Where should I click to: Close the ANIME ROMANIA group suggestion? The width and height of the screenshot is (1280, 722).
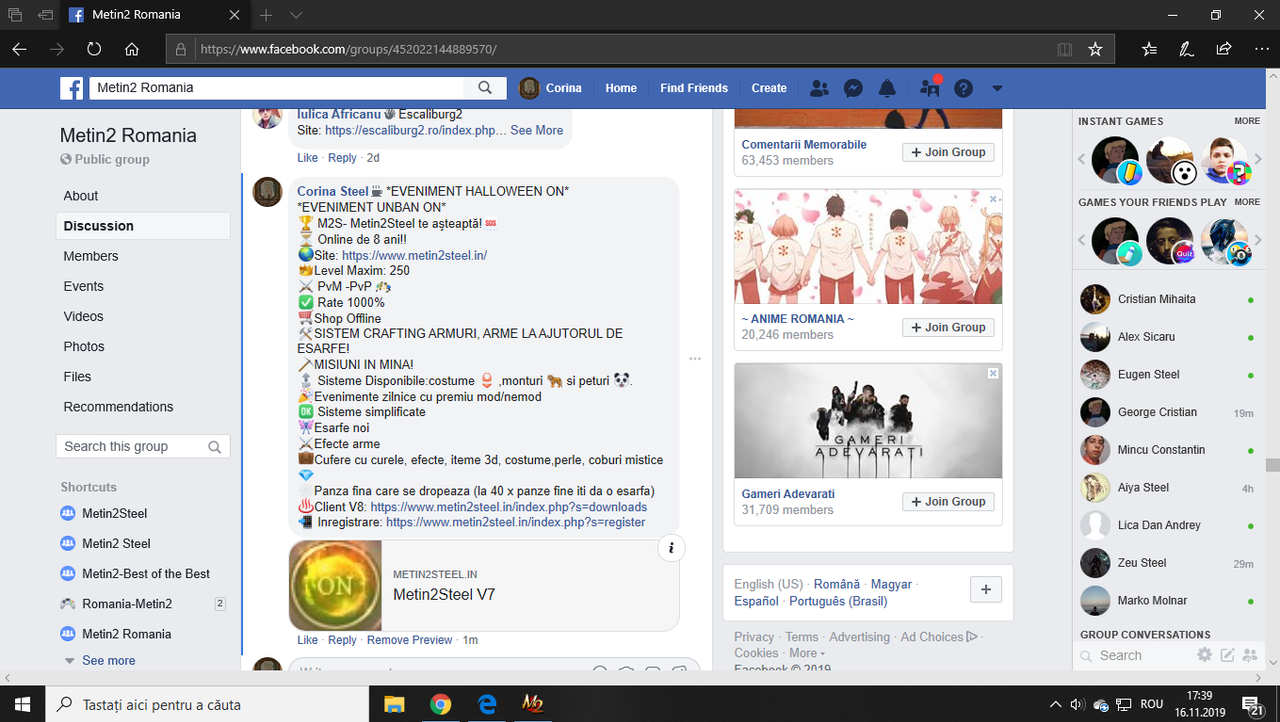click(x=993, y=199)
